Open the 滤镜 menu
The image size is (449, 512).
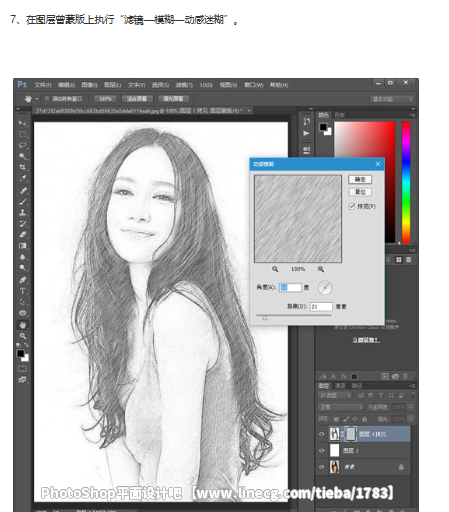click(x=184, y=85)
